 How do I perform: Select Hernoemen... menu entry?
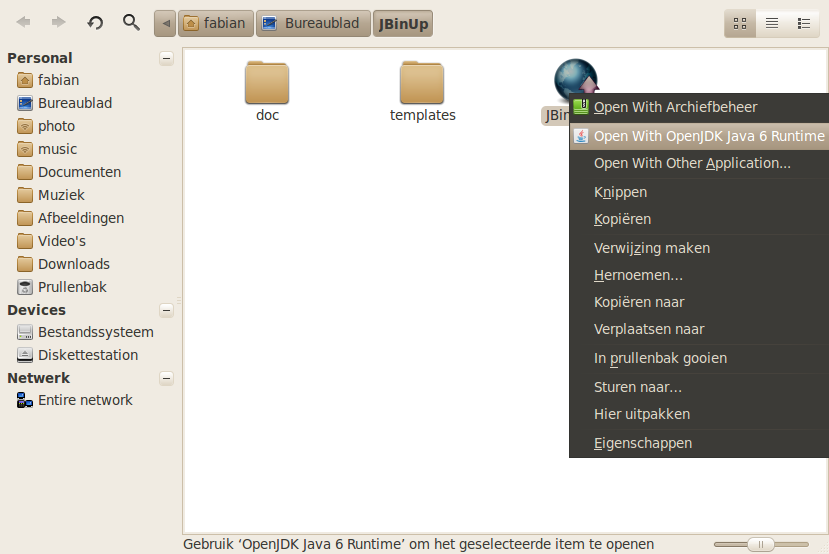[x=699, y=275]
